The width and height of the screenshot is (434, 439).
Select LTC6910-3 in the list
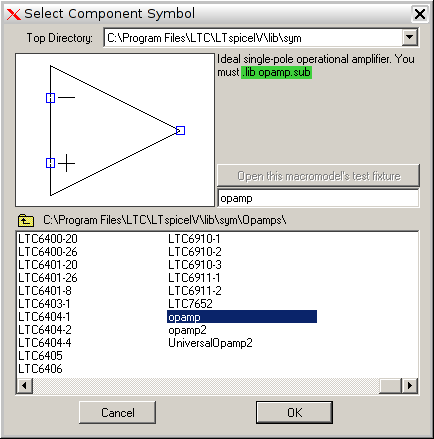pos(195,265)
